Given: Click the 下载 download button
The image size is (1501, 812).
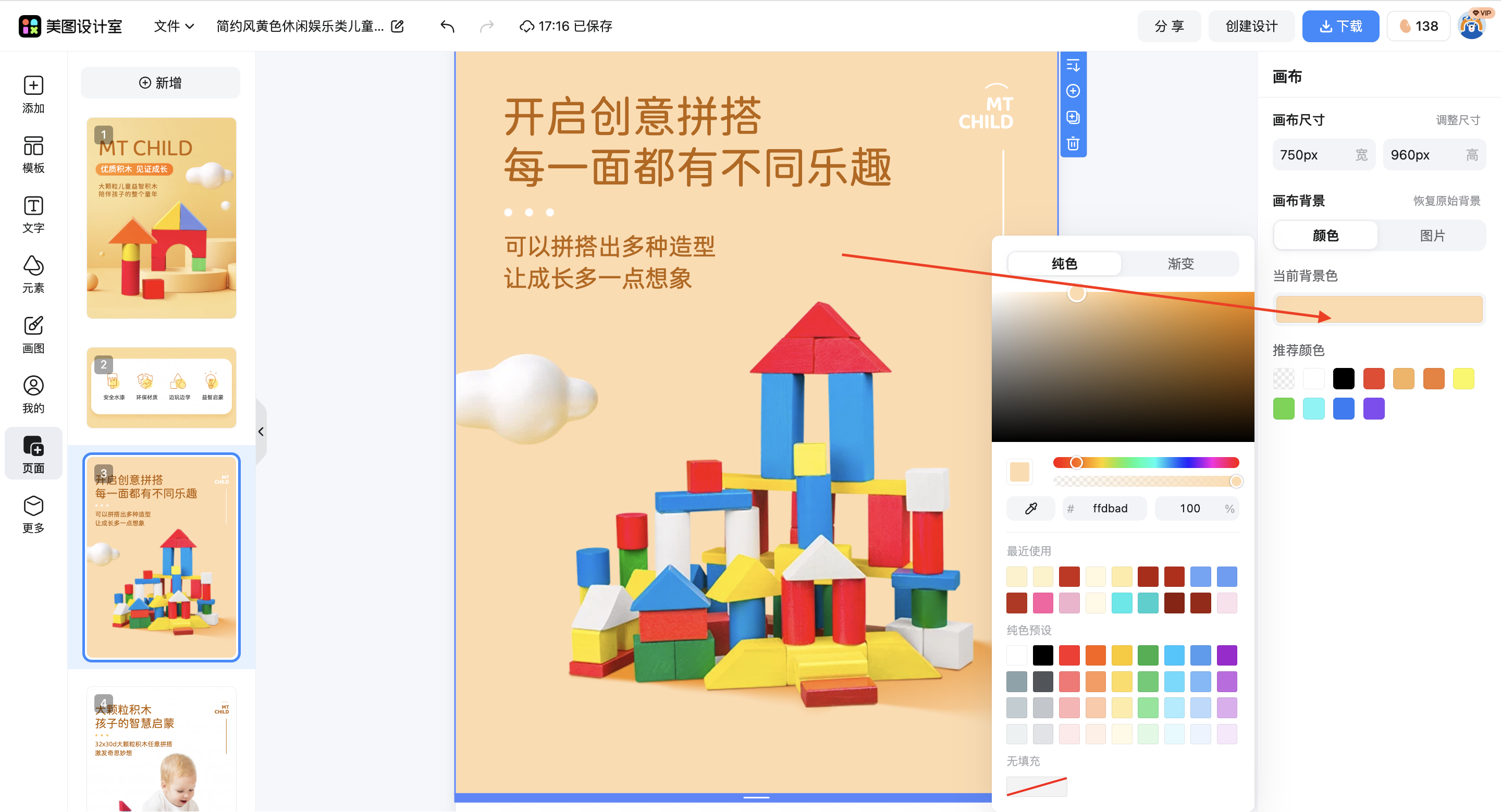Looking at the screenshot, I should 1340,26.
